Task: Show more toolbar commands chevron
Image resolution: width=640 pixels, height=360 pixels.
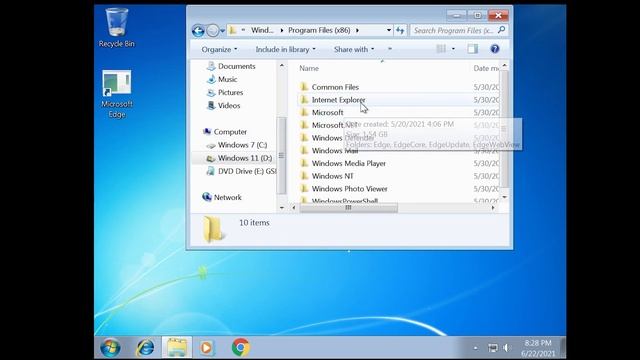Action: (x=390, y=49)
